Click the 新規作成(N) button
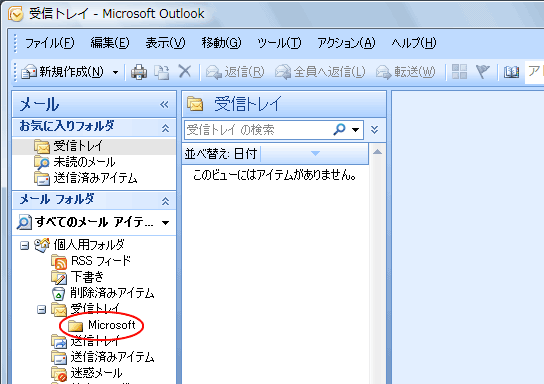544x384 pixels. [63, 72]
